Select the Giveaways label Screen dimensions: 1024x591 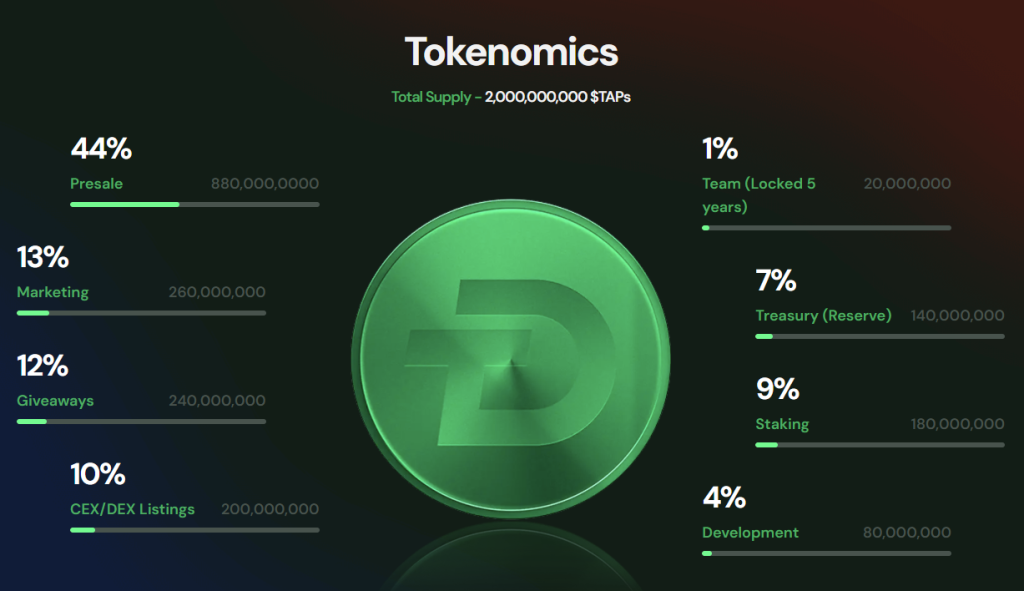[55, 400]
